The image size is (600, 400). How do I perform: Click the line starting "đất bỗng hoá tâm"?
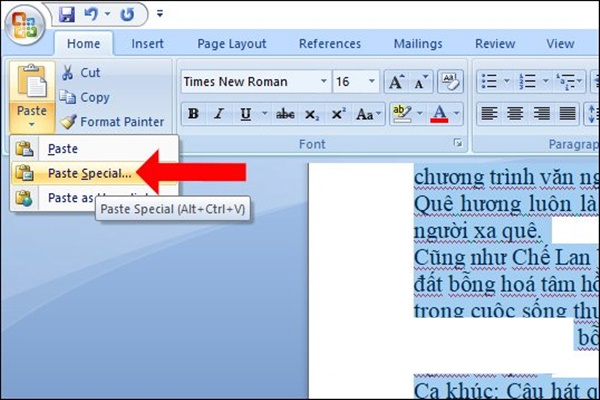pyautogui.click(x=506, y=284)
